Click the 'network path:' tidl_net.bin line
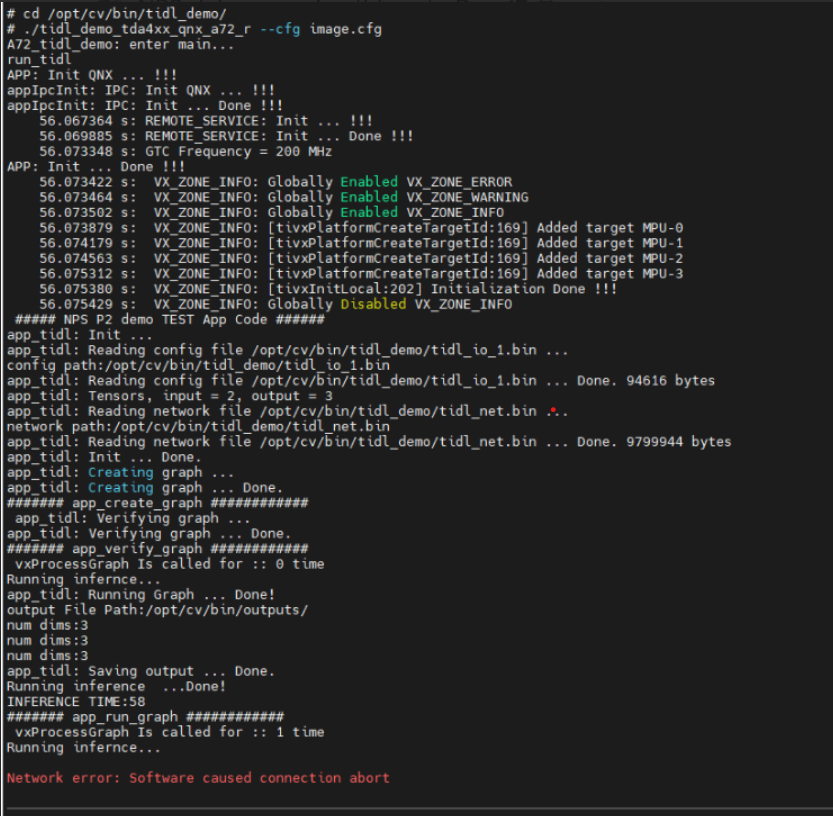 (x=198, y=426)
